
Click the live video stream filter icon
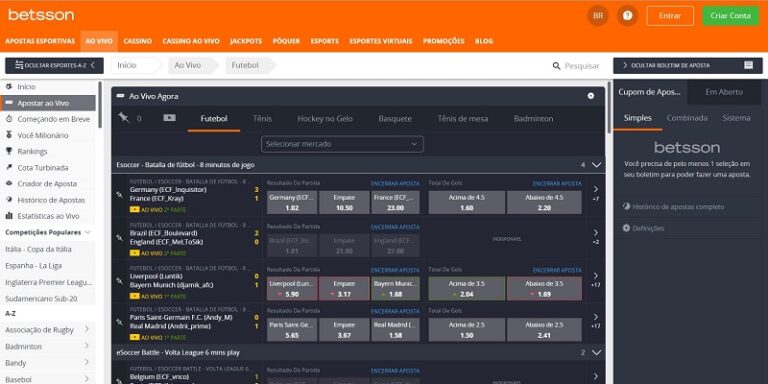tap(169, 118)
